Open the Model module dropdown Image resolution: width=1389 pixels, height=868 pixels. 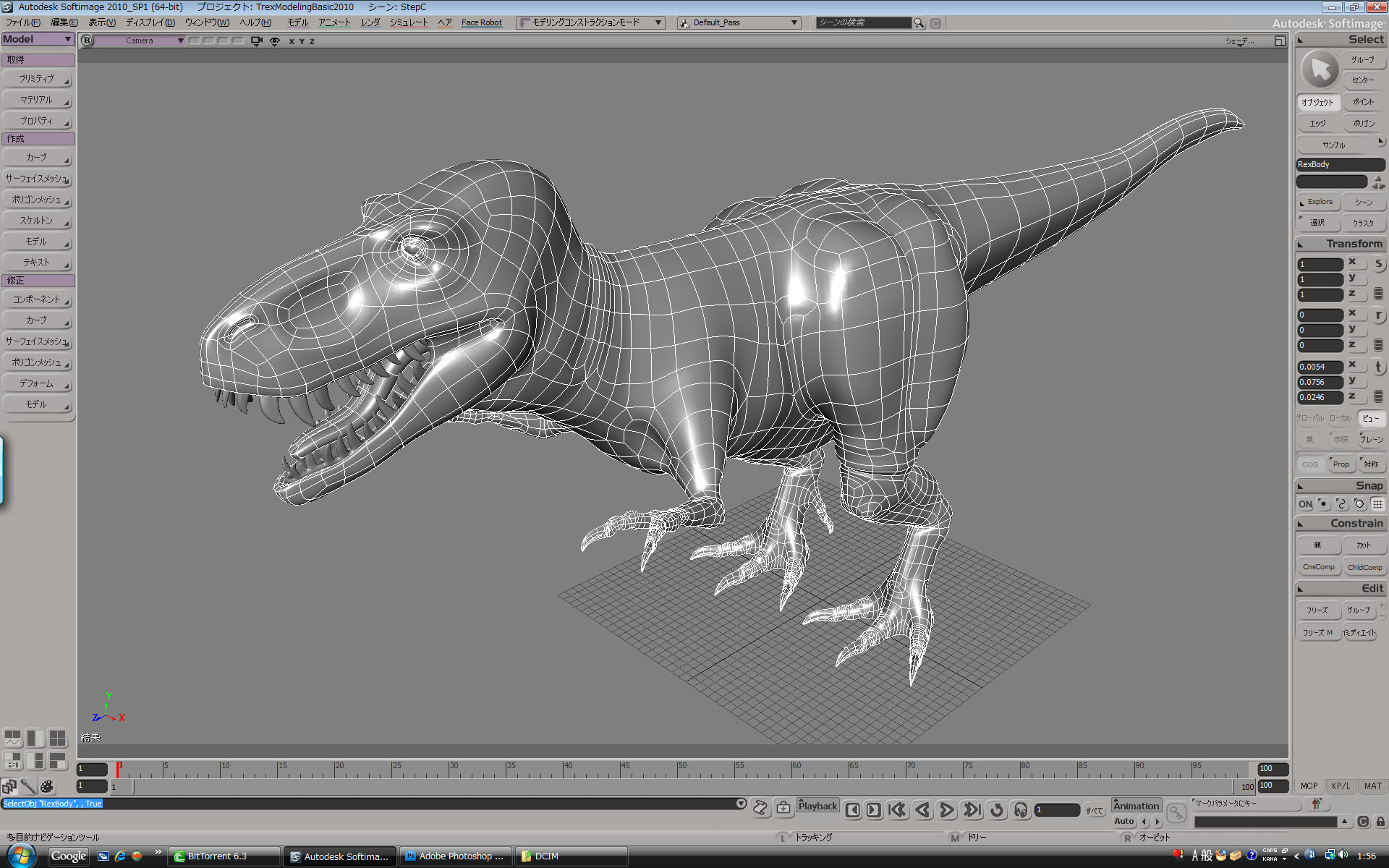point(38,38)
